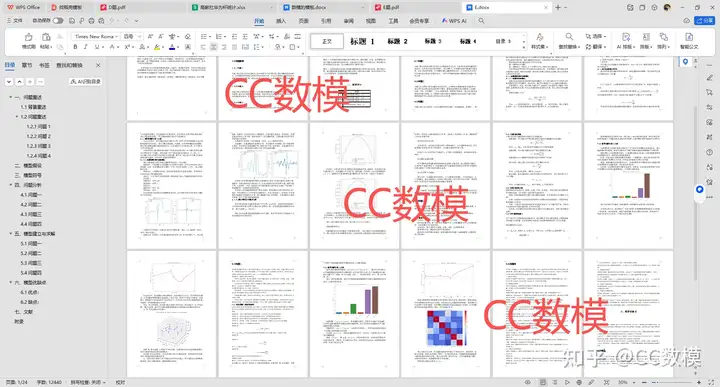Click the zoom slider in status bar
This screenshot has height=387, width=720.
[x=671, y=382]
